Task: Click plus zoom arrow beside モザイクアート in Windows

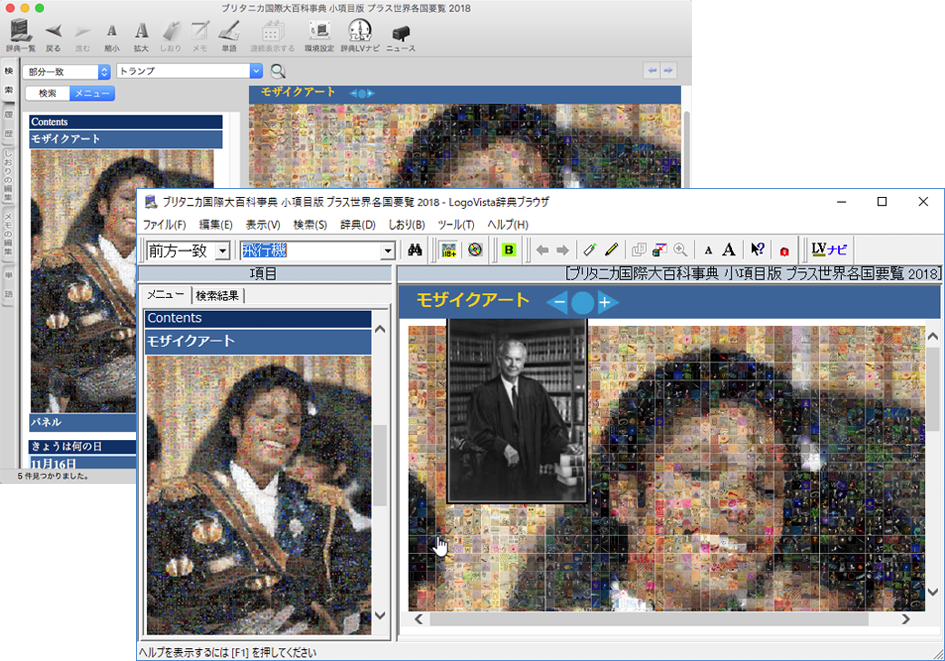Action: pyautogui.click(x=606, y=302)
